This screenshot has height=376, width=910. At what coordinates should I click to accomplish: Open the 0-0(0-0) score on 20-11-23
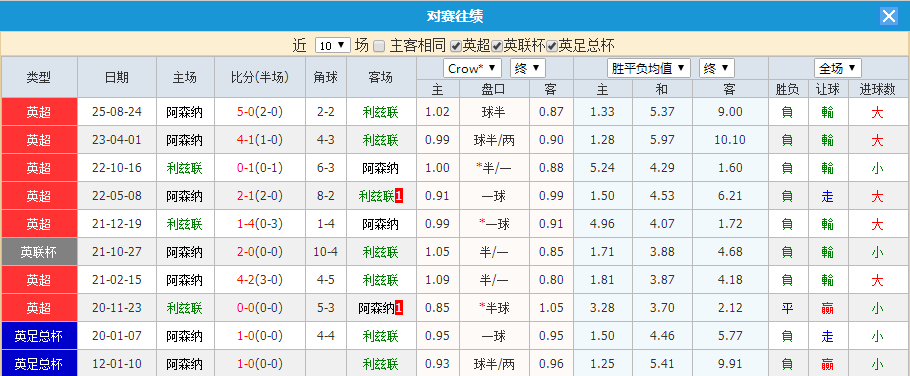click(x=260, y=308)
